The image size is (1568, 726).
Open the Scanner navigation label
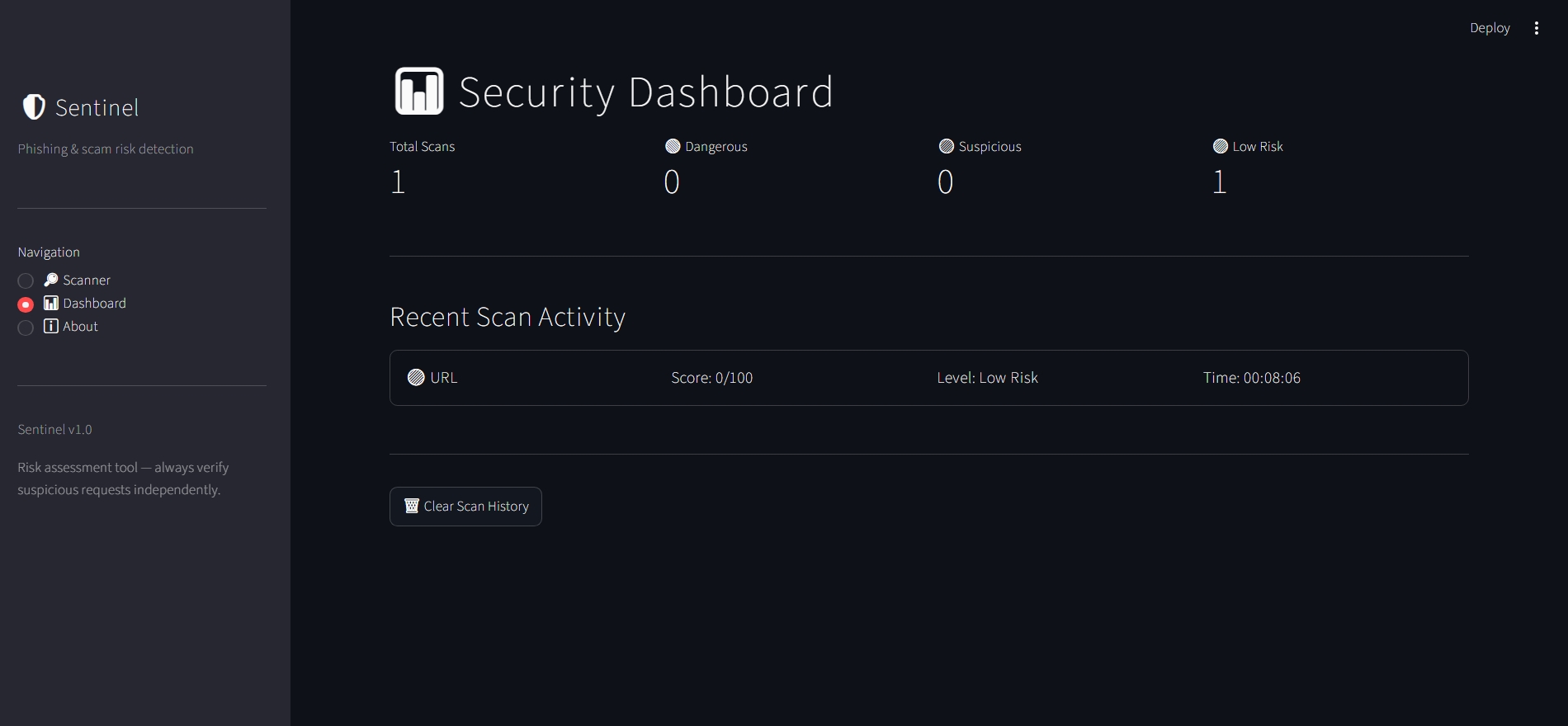point(87,280)
